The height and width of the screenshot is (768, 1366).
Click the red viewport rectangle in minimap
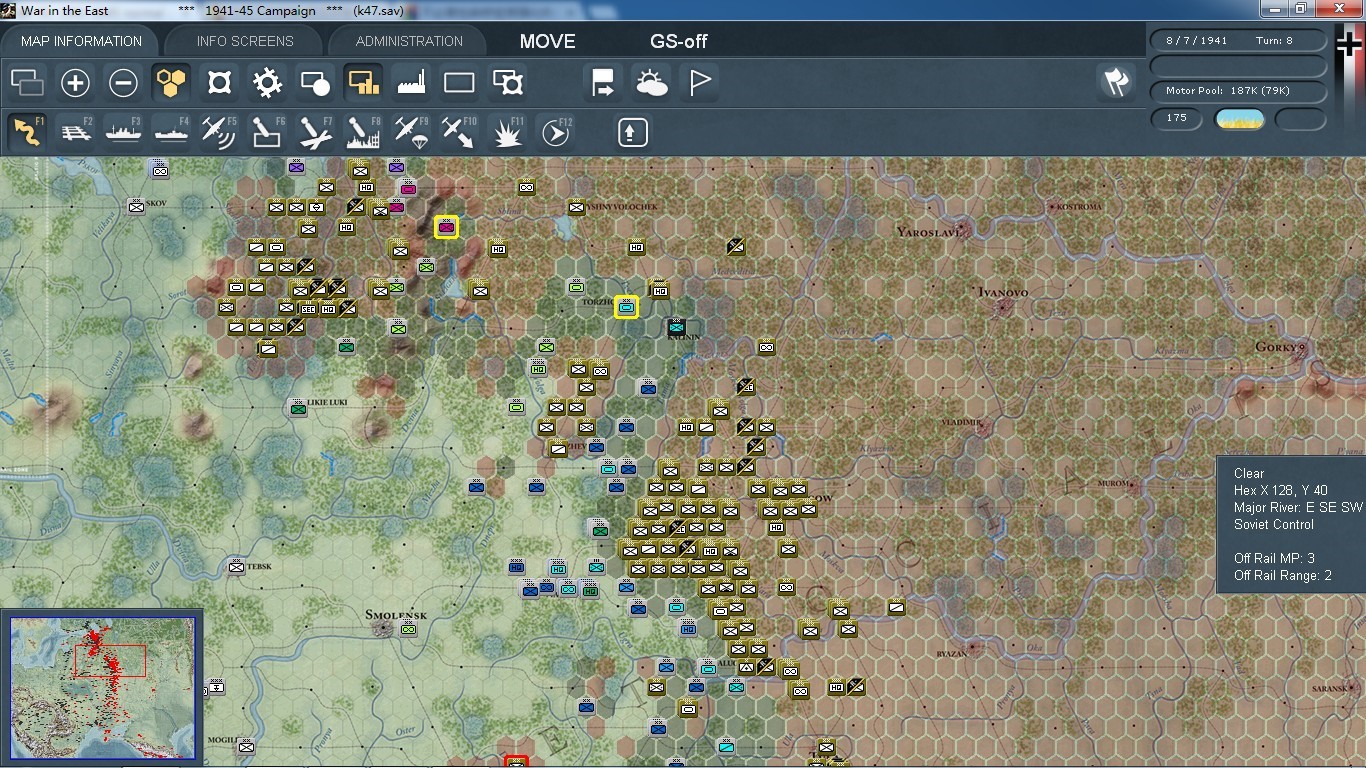[110, 661]
